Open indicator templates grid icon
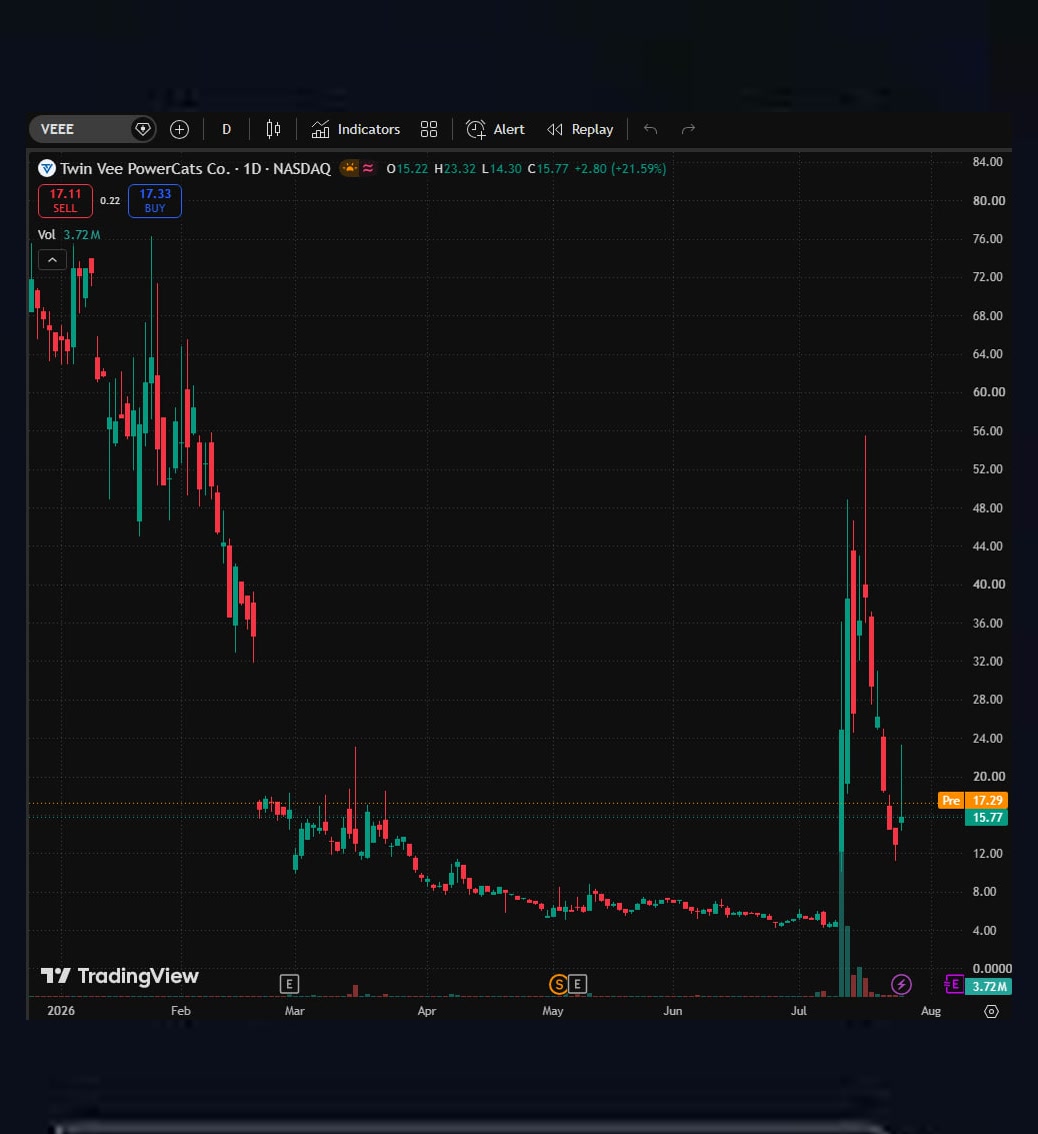This screenshot has width=1038, height=1134. (x=429, y=129)
